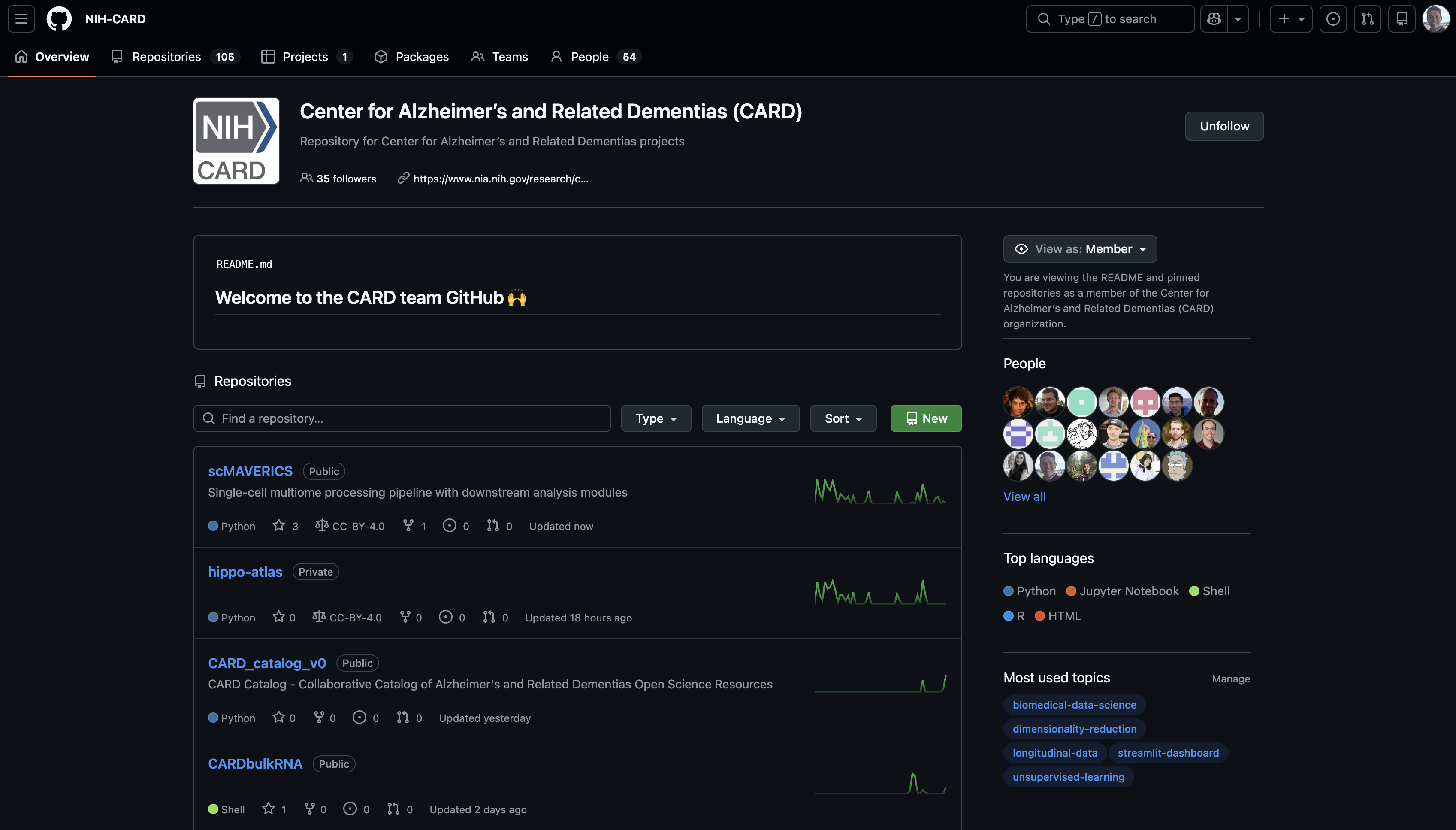Screen dimensions: 1456x830
Task: Click Jupyter Notebook in Top languages
Action: (1122, 591)
